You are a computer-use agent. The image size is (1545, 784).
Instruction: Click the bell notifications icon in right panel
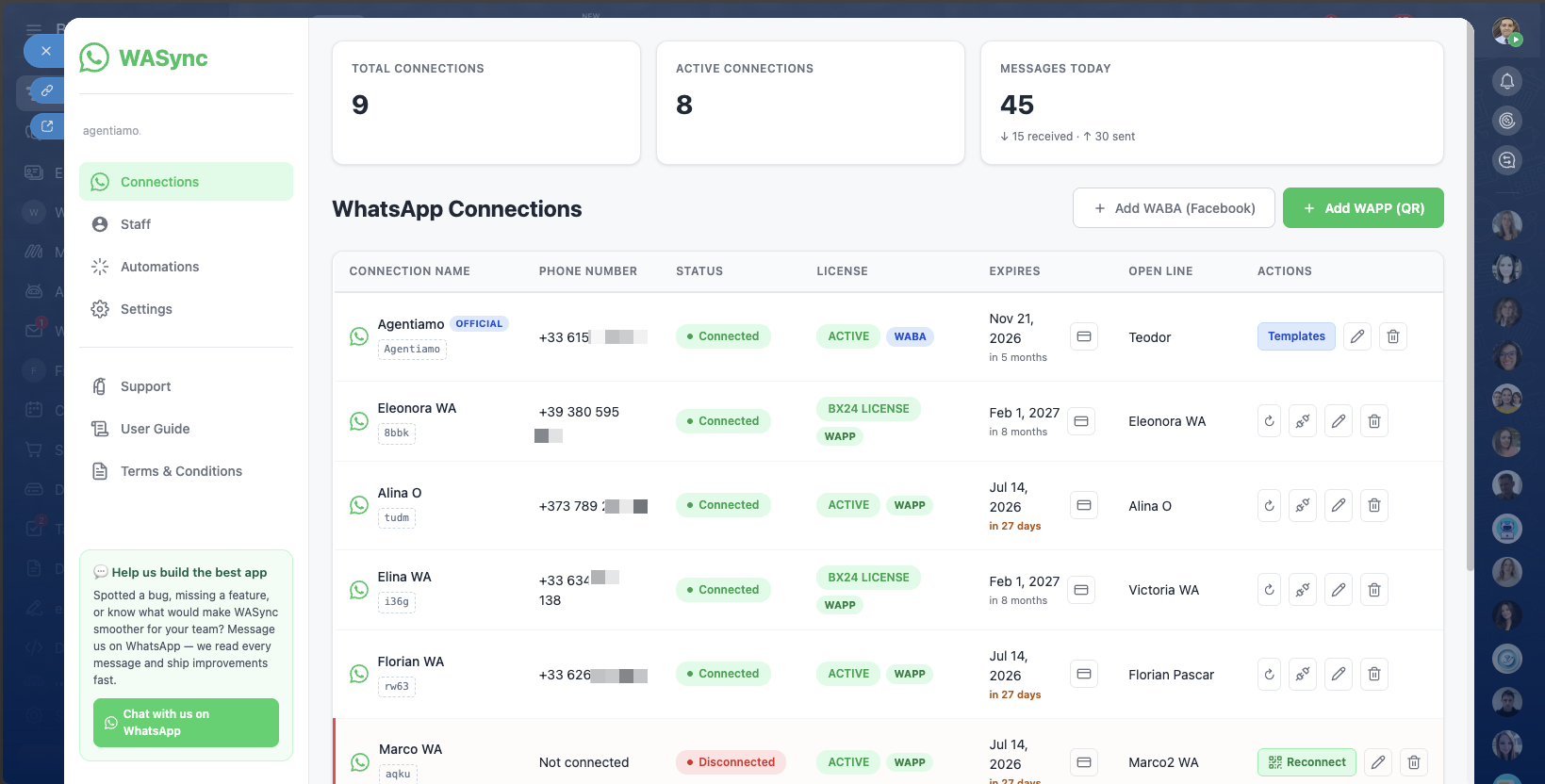(1507, 81)
